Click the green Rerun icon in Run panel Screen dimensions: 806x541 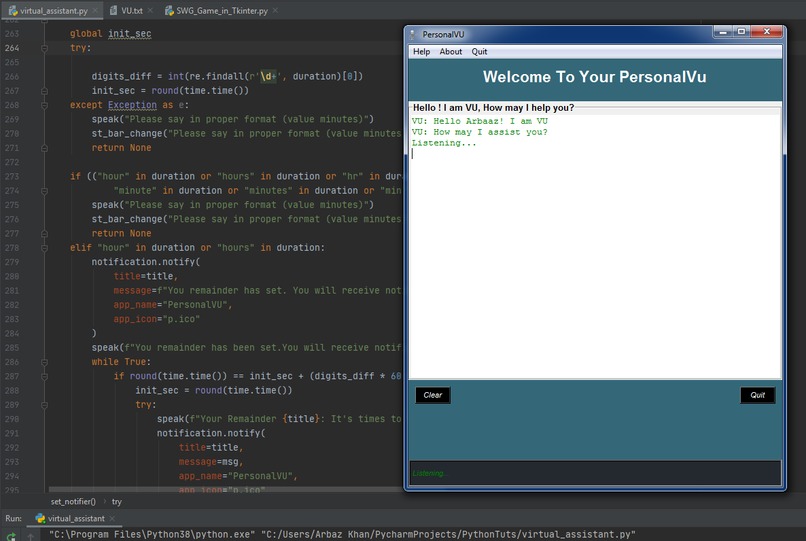[11, 536]
